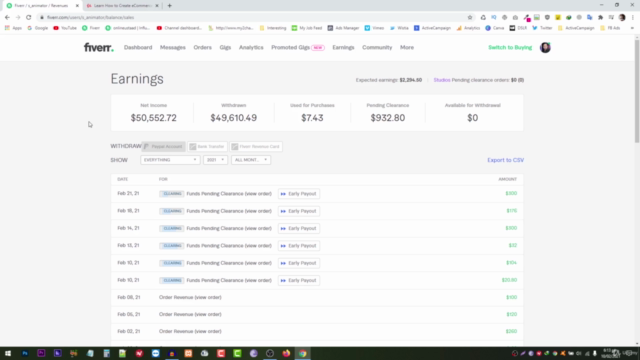Expand the 2021 year dropdown
Image resolution: width=640 pixels, height=360 pixels.
click(x=215, y=160)
